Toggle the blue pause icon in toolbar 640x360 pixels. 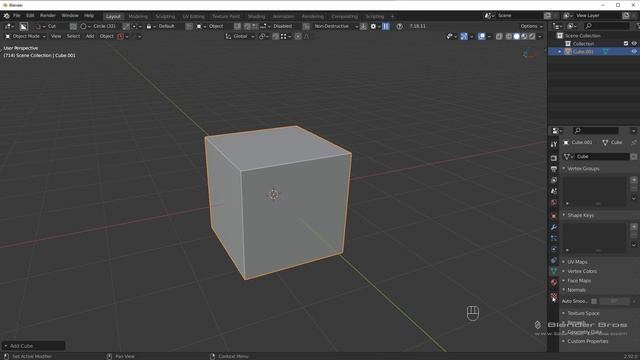[x=386, y=26]
